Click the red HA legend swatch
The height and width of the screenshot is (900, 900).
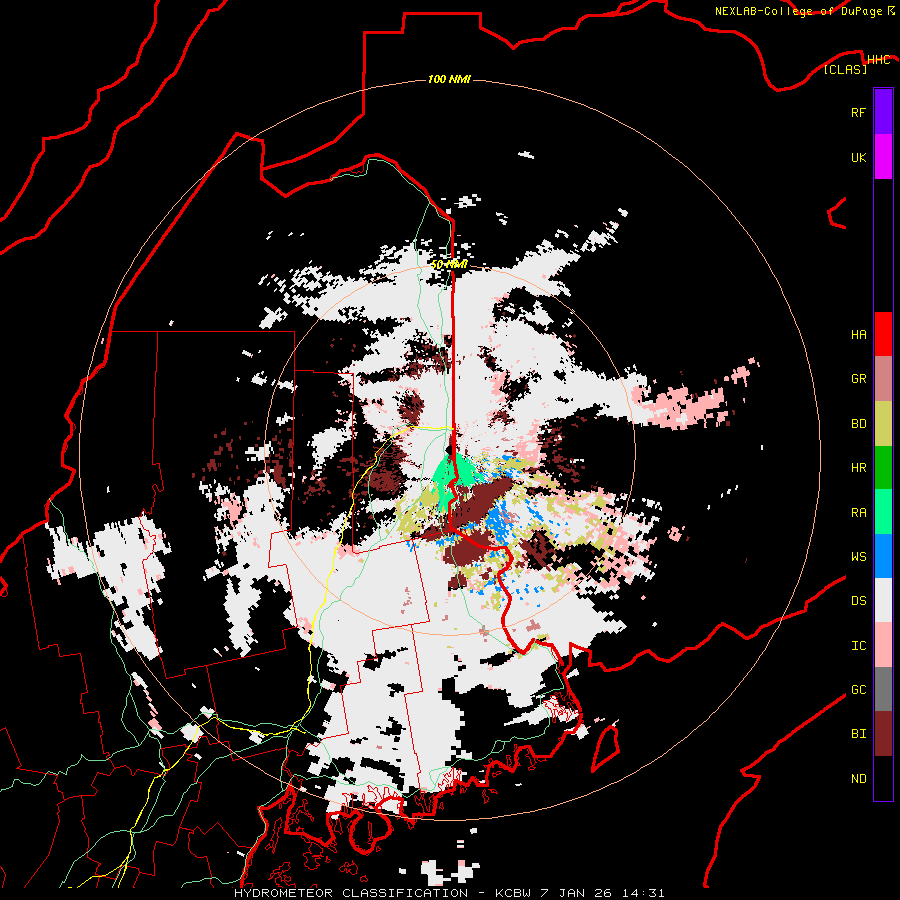[883, 334]
